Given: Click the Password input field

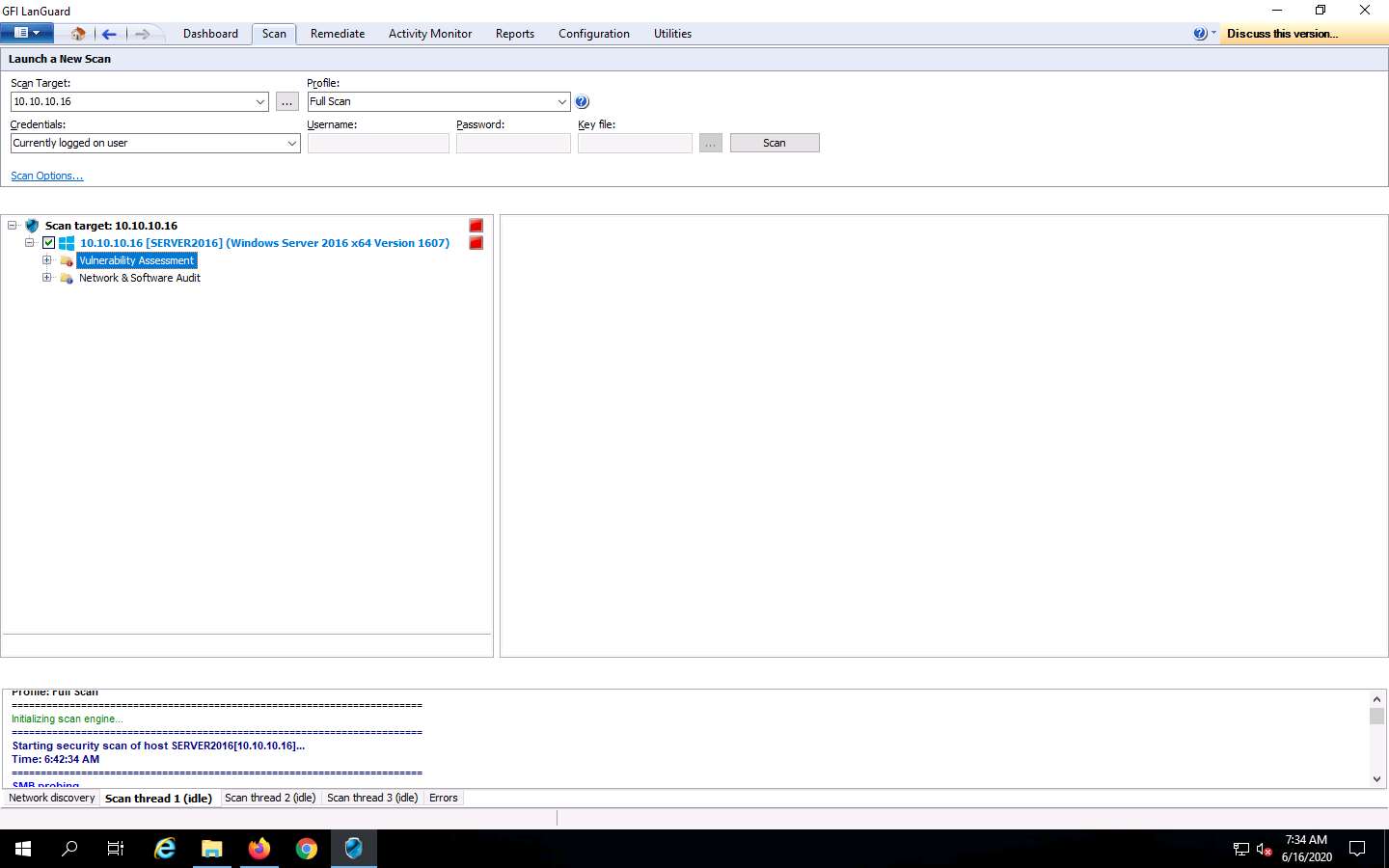Looking at the screenshot, I should coord(513,143).
